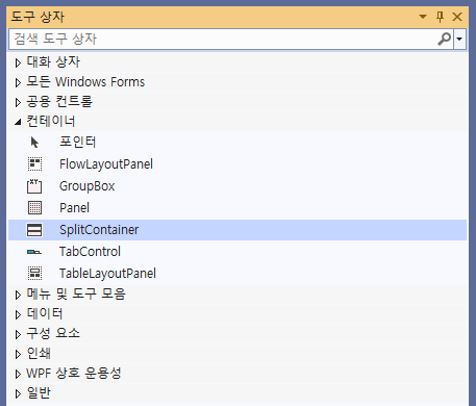The height and width of the screenshot is (406, 476).
Task: Select the pointer arrow icon
Action: click(x=34, y=142)
